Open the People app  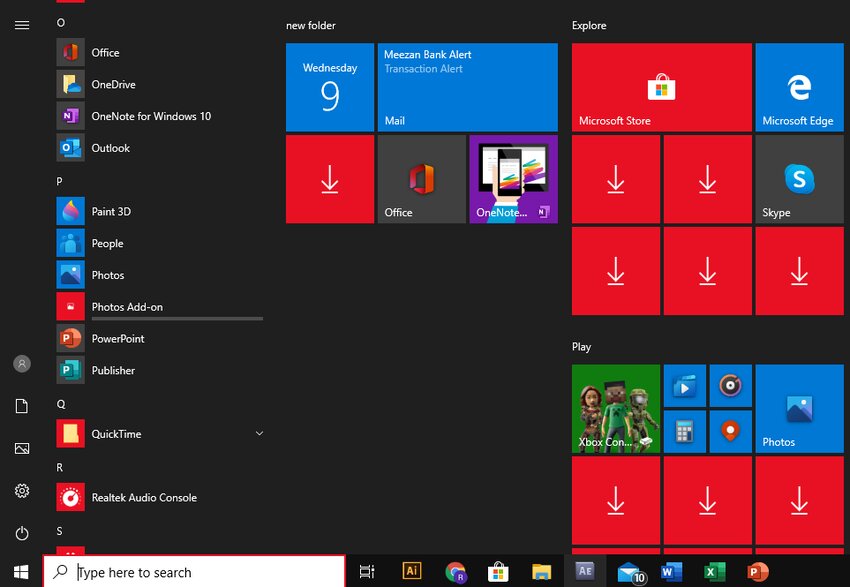click(160, 243)
